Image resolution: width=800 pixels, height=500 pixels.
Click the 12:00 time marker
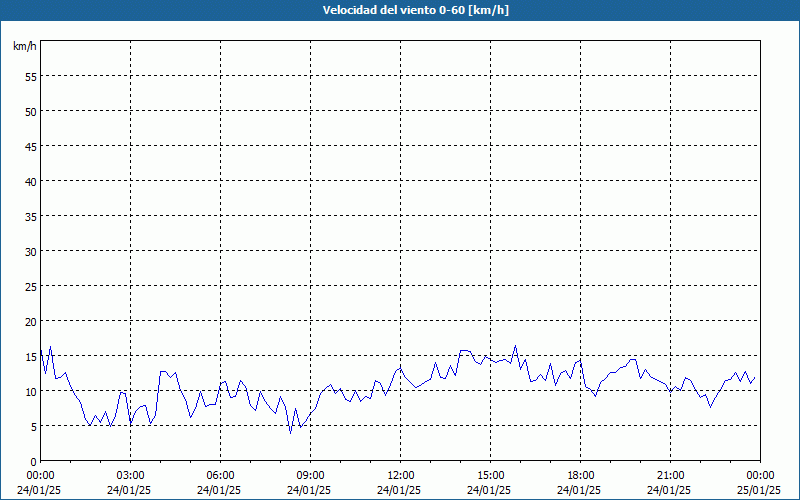400,475
